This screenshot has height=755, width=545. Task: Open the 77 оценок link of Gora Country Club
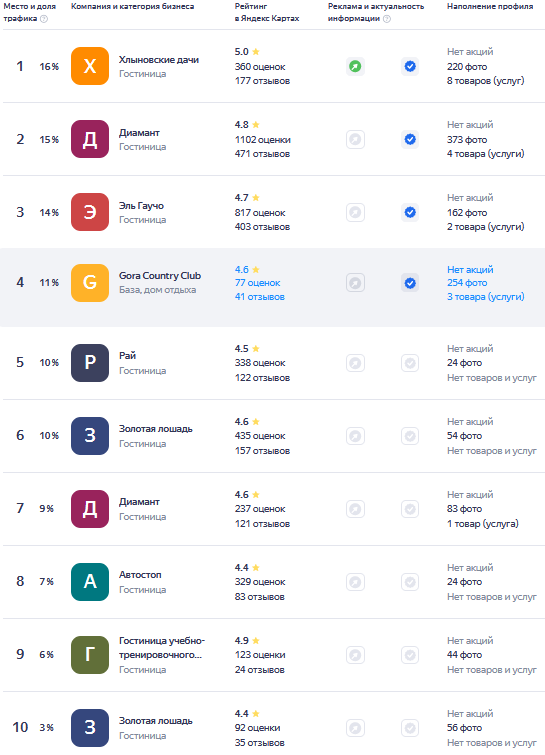coord(258,283)
